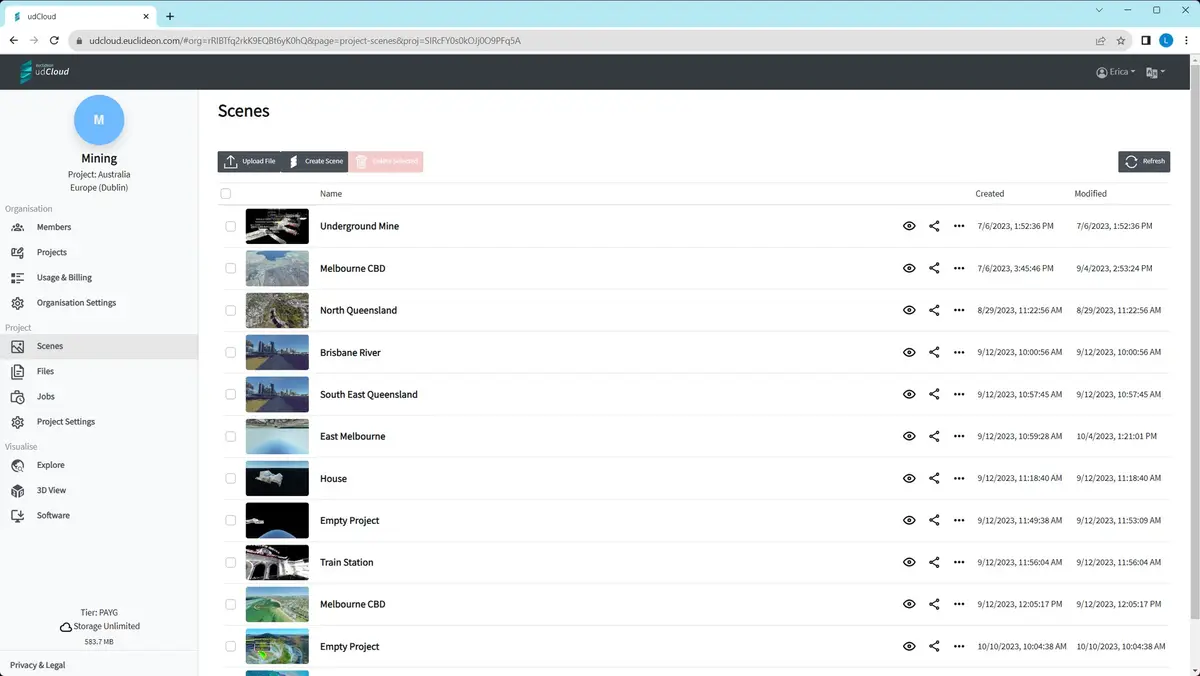Share the Underground Mine scene
This screenshot has height=676, width=1200.
pyautogui.click(x=934, y=226)
